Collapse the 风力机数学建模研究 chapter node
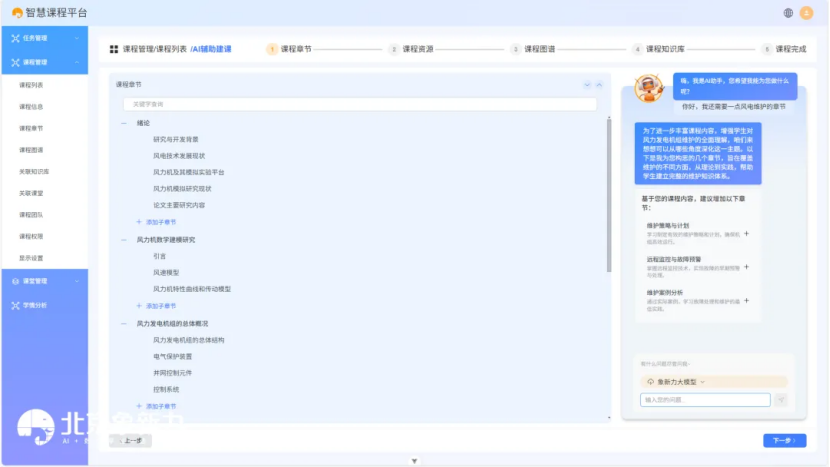This screenshot has height=467, width=830. 124,240
